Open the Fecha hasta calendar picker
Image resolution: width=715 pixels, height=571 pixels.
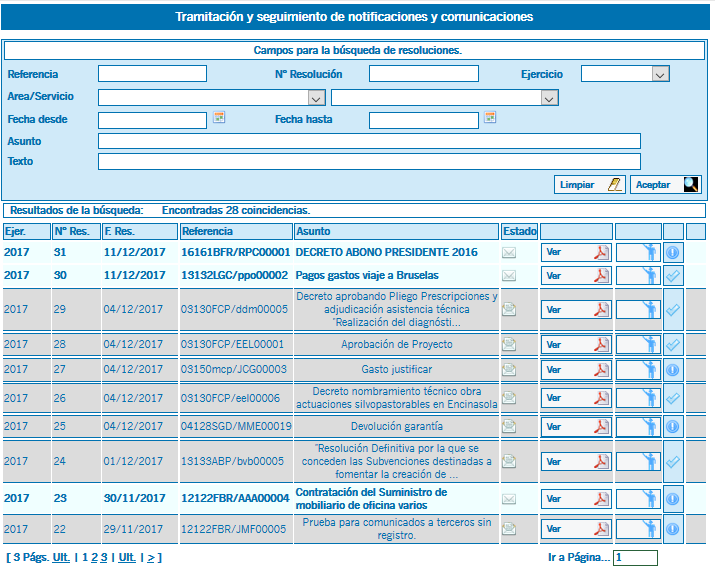click(490, 117)
